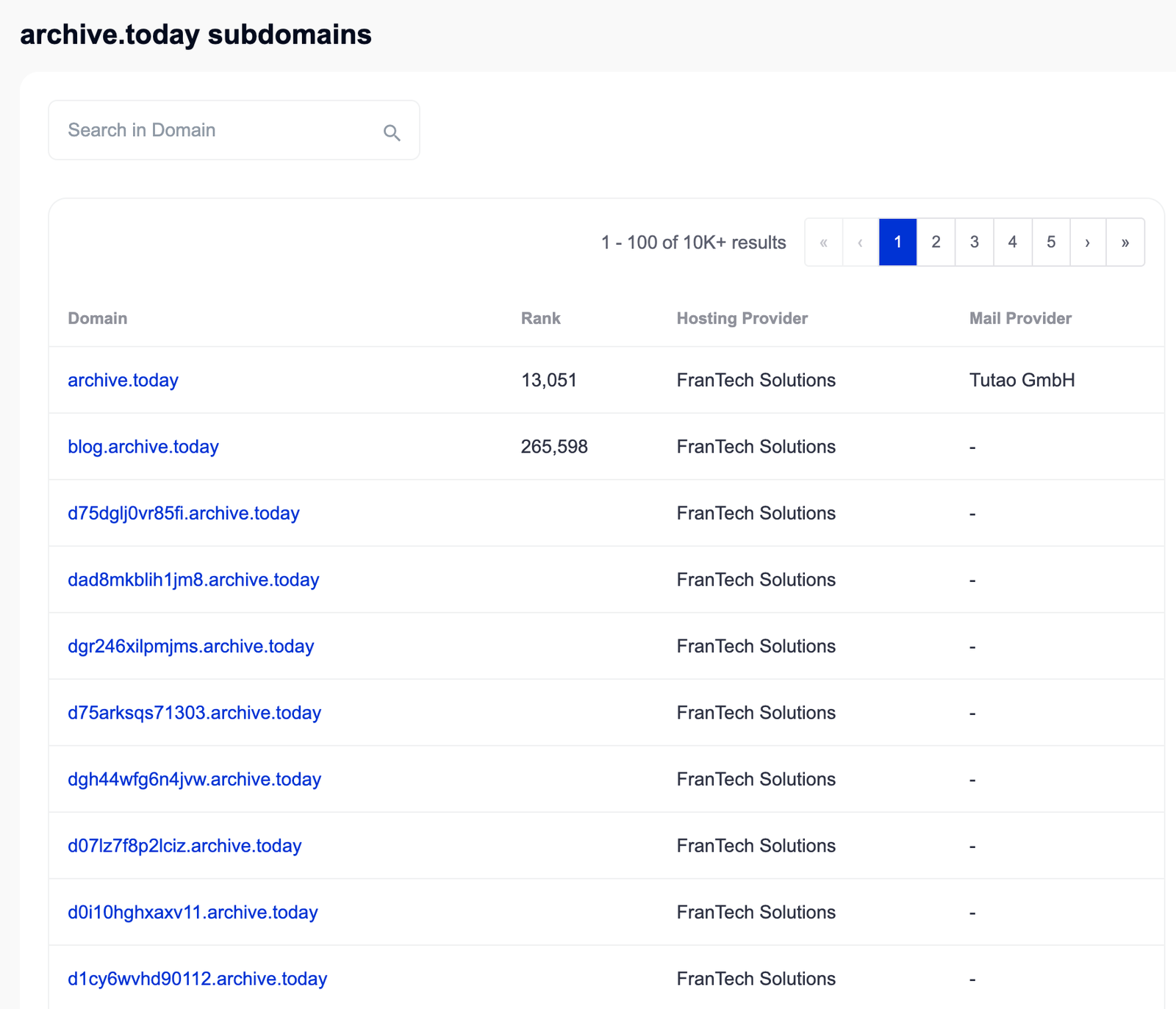The image size is (1176, 1009).
Task: Click the Hosting Provider column header
Action: click(742, 318)
